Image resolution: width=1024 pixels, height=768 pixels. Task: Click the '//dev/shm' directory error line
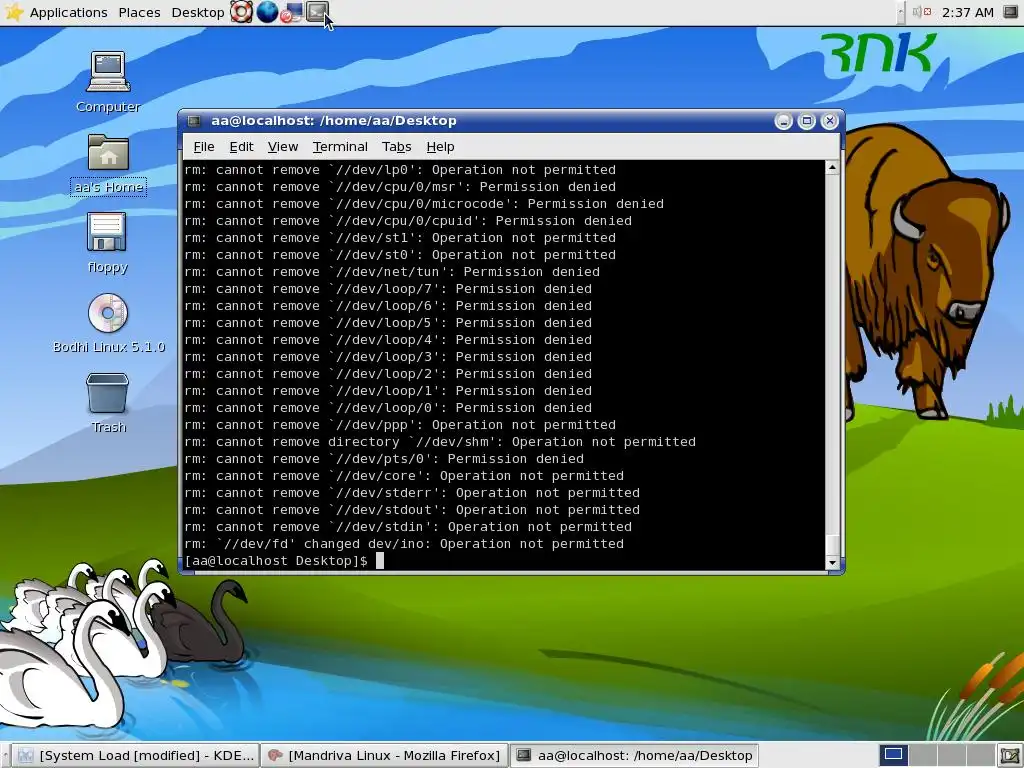click(x=440, y=442)
